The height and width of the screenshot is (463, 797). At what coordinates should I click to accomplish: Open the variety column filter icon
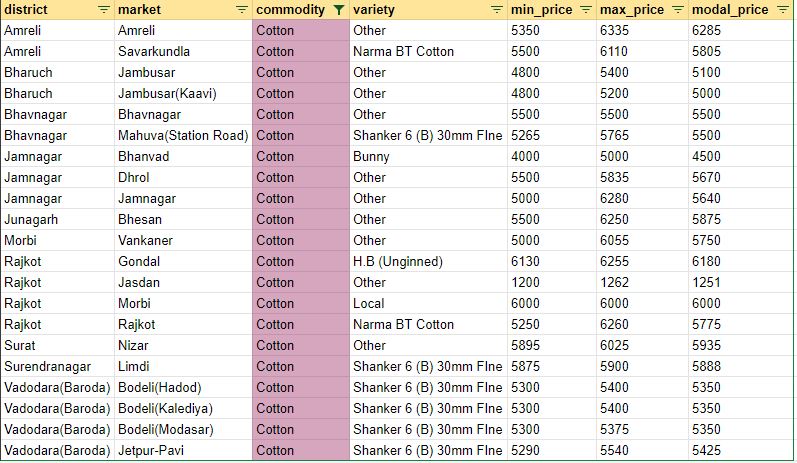tap(497, 10)
